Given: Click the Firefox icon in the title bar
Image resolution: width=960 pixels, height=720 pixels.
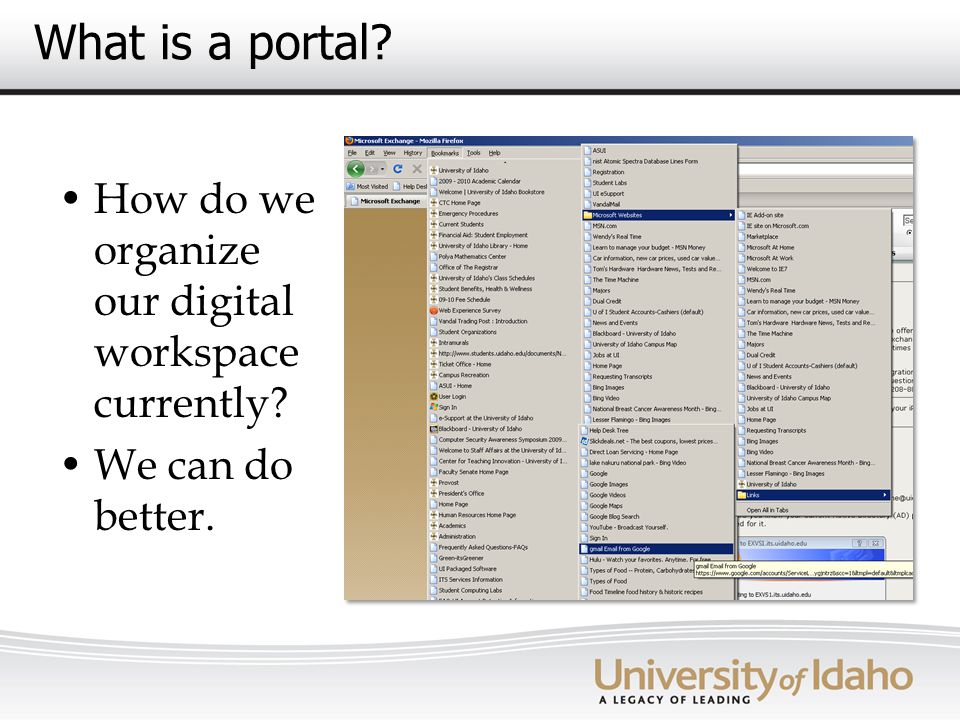Looking at the screenshot, I should (350, 141).
